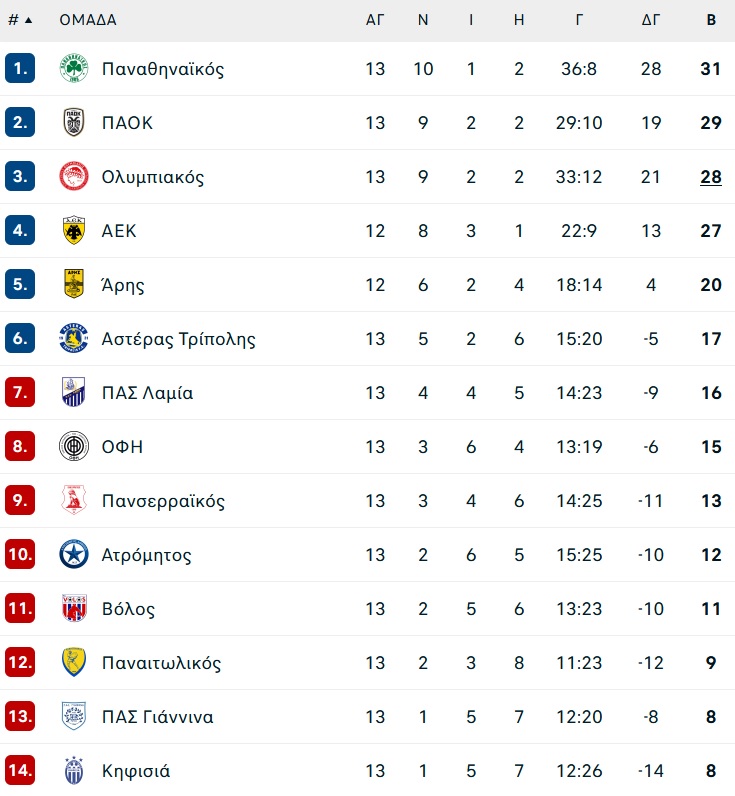Image resolution: width=735 pixels, height=796 pixels.
Task: Sort table by the # rank arrow
Action: (21, 20)
